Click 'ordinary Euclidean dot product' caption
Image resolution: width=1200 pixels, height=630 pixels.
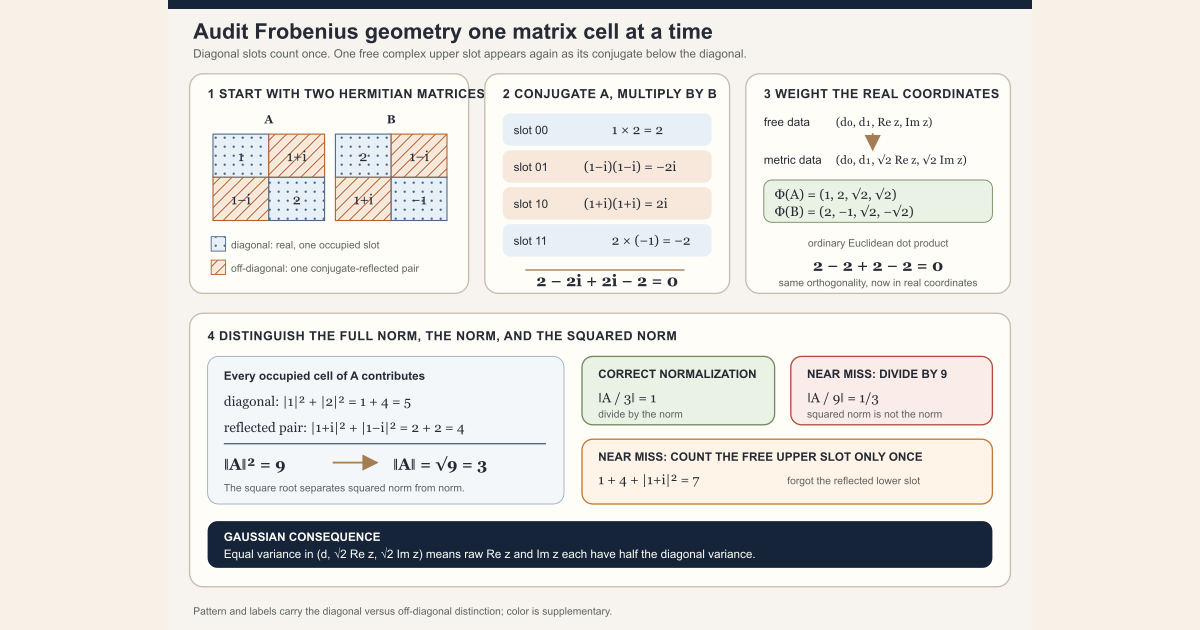878,243
